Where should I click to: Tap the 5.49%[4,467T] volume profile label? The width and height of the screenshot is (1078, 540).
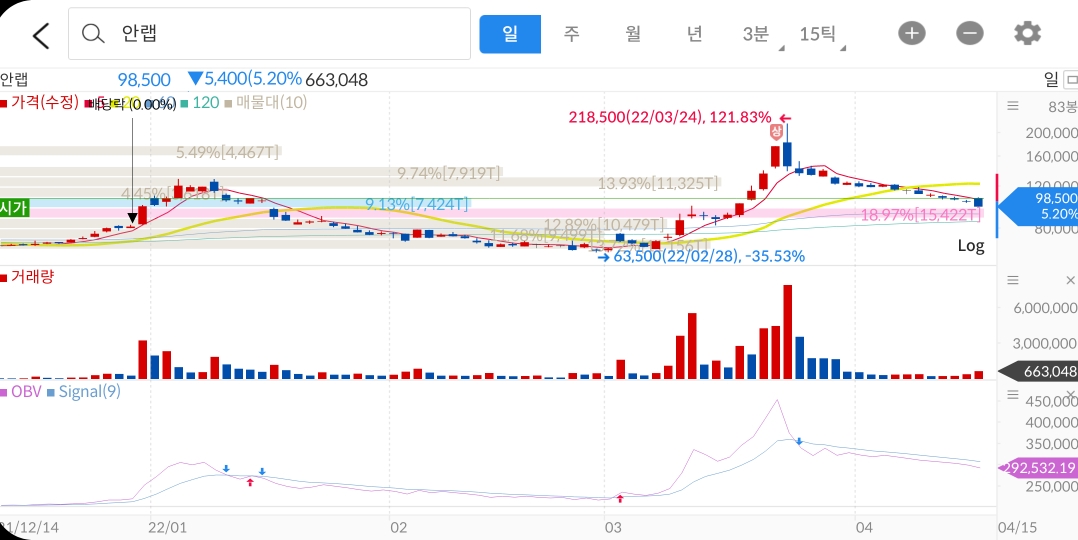tap(228, 152)
